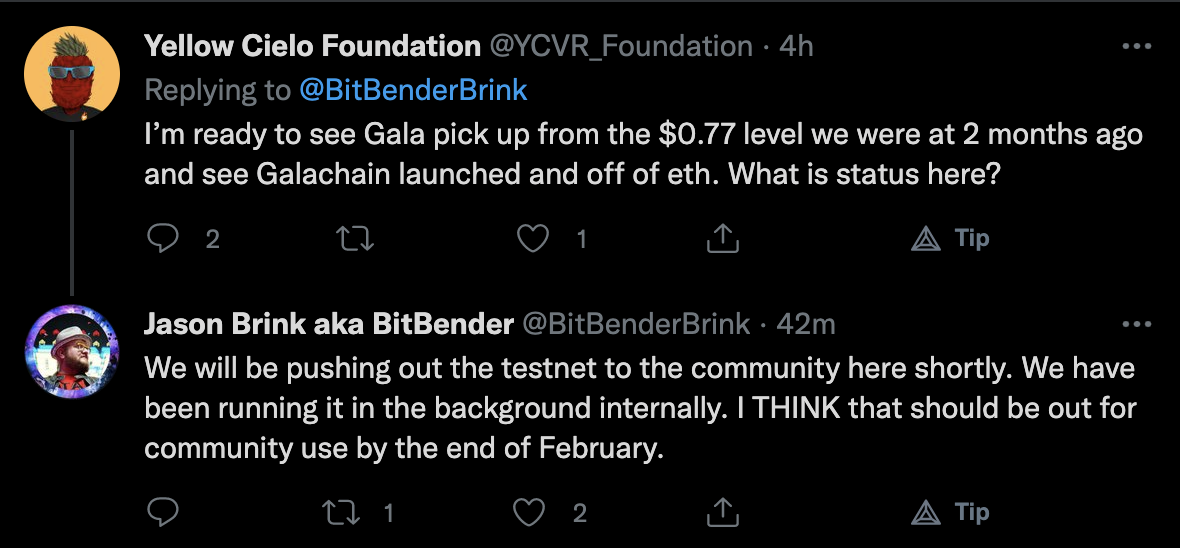Click the Yellow Cielo Foundation display name
This screenshot has height=548, width=1180.
pos(312,46)
